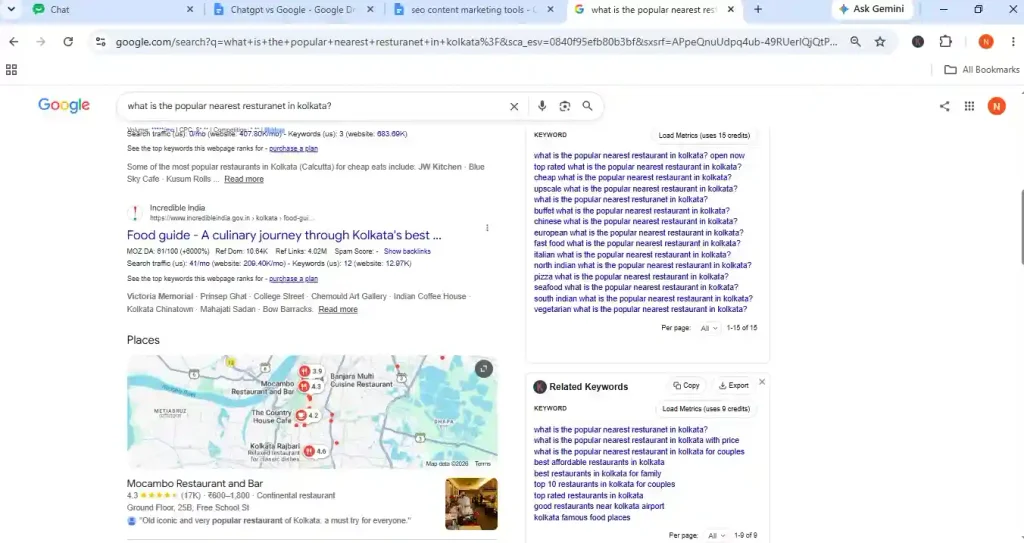
Task: Click the Ask Gemini button
Action: (872, 9)
